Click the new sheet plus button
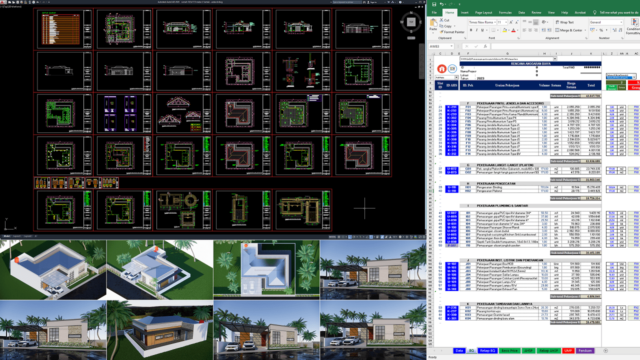 coord(606,351)
